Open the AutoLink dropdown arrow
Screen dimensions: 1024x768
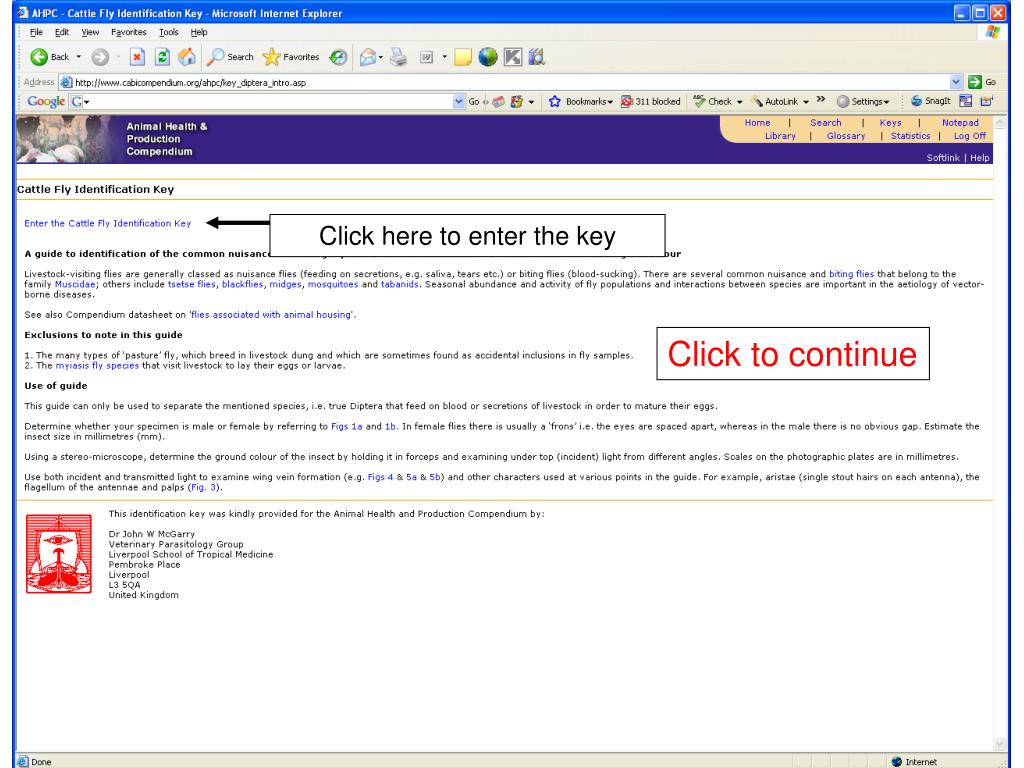click(806, 102)
